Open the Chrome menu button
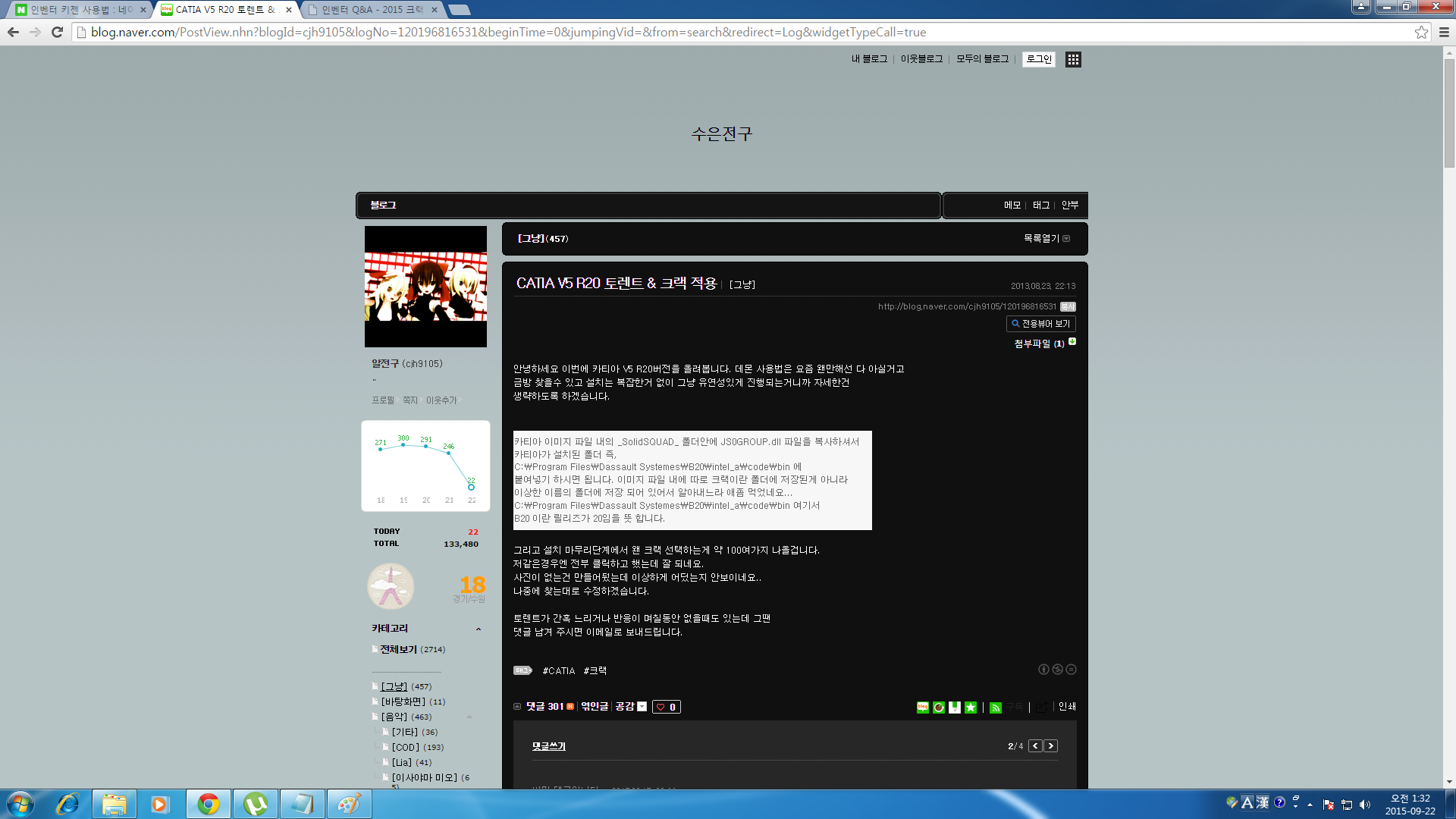This screenshot has height=819, width=1456. tap(1444, 32)
